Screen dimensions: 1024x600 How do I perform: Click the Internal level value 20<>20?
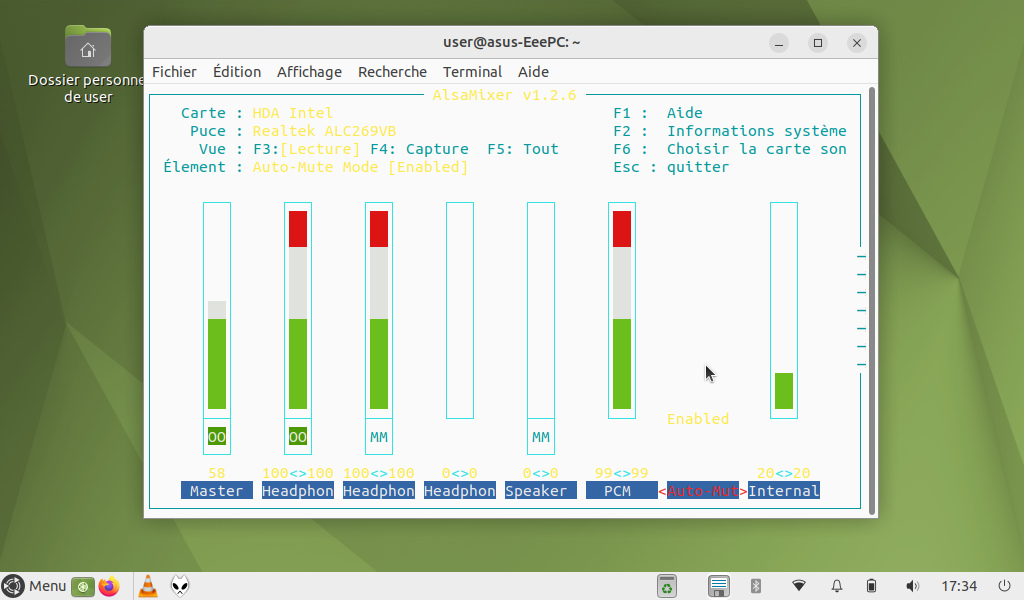(784, 473)
